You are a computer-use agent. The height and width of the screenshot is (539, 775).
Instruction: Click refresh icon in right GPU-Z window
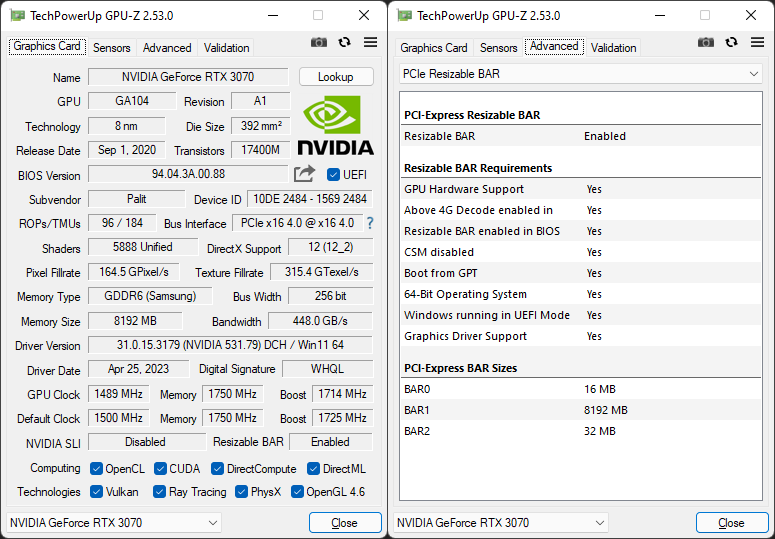[732, 42]
